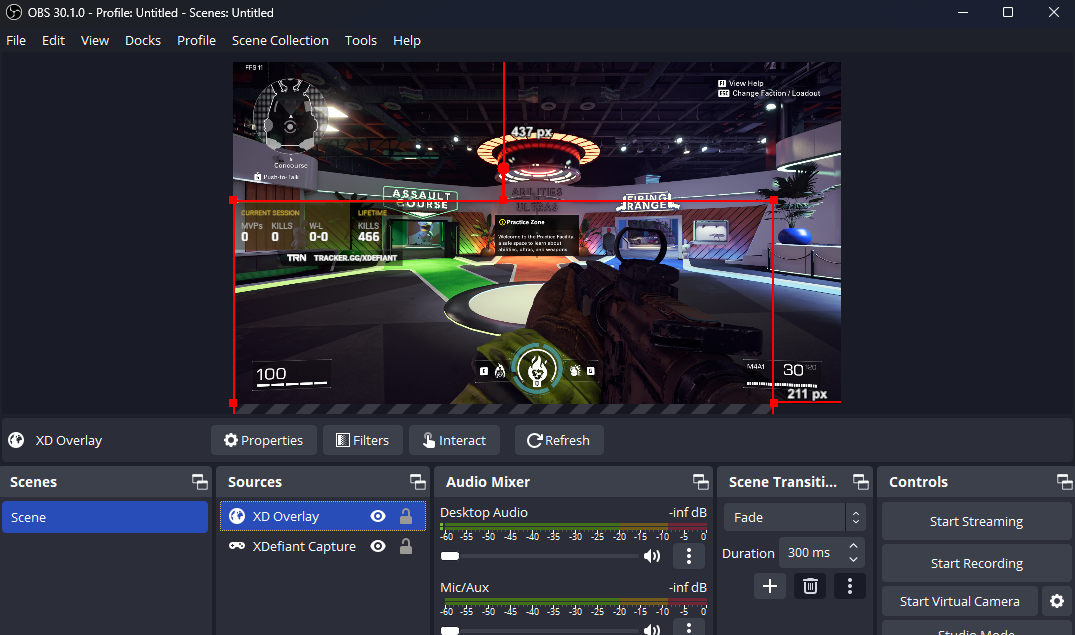Open the Help menu
This screenshot has width=1075, height=635.
pos(407,40)
